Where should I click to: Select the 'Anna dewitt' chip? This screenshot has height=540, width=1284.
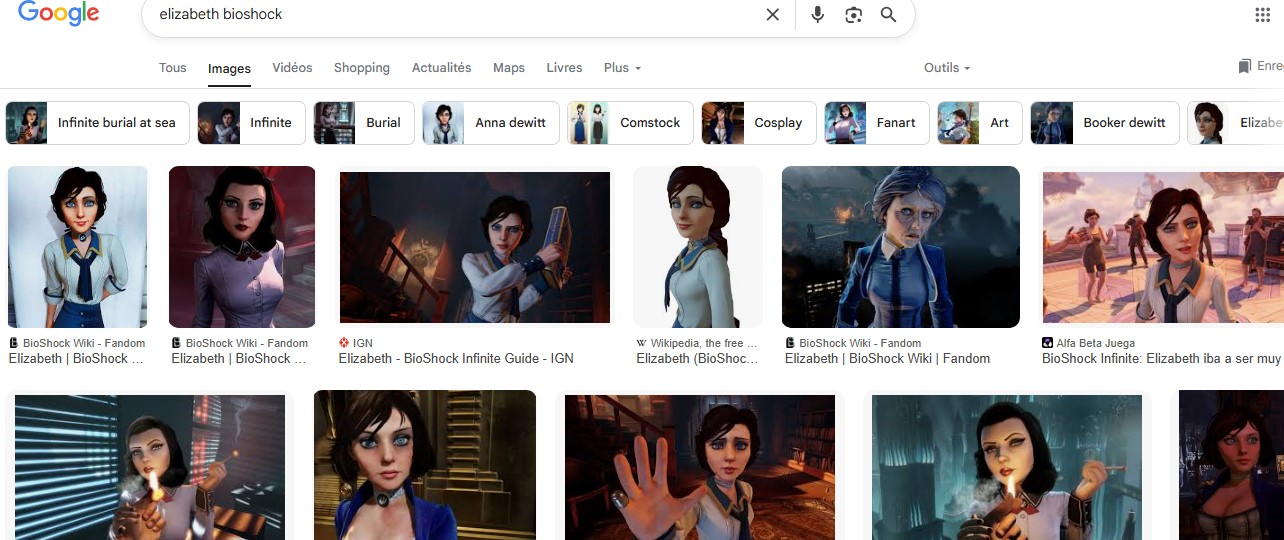pyautogui.click(x=491, y=123)
